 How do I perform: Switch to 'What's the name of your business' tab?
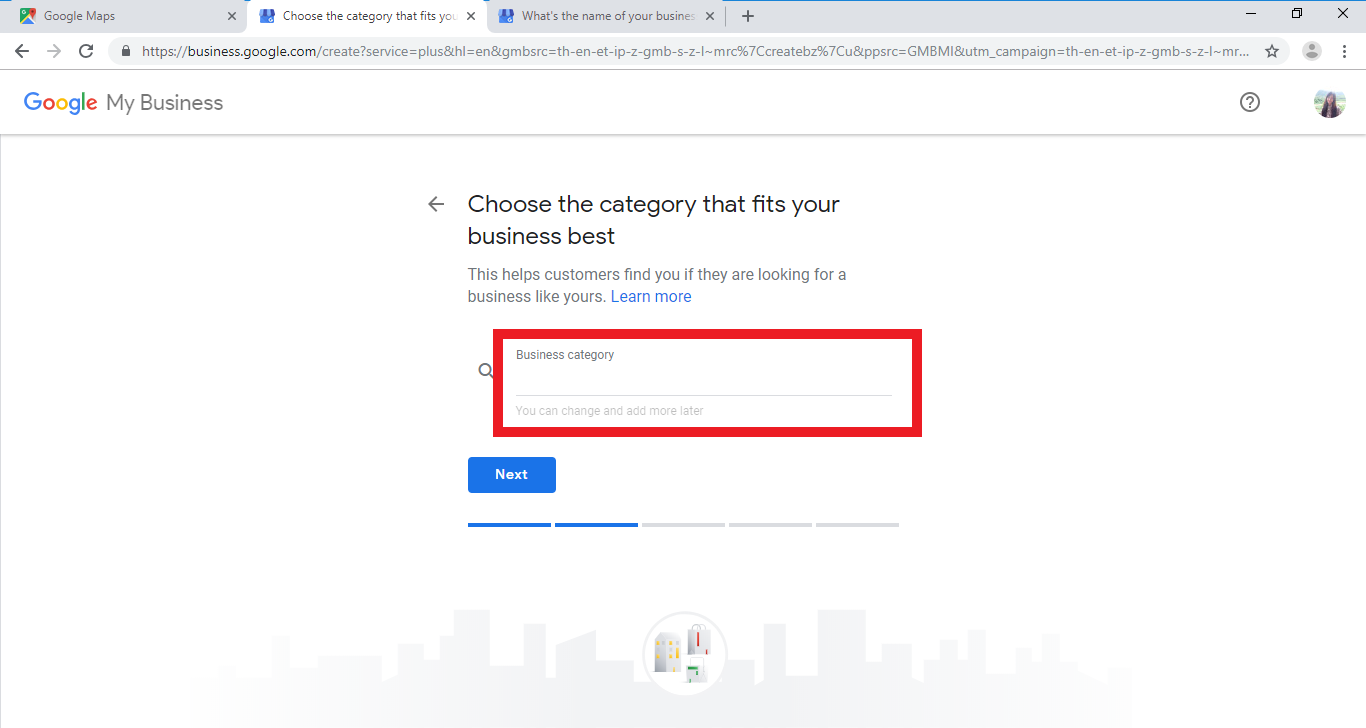(607, 16)
